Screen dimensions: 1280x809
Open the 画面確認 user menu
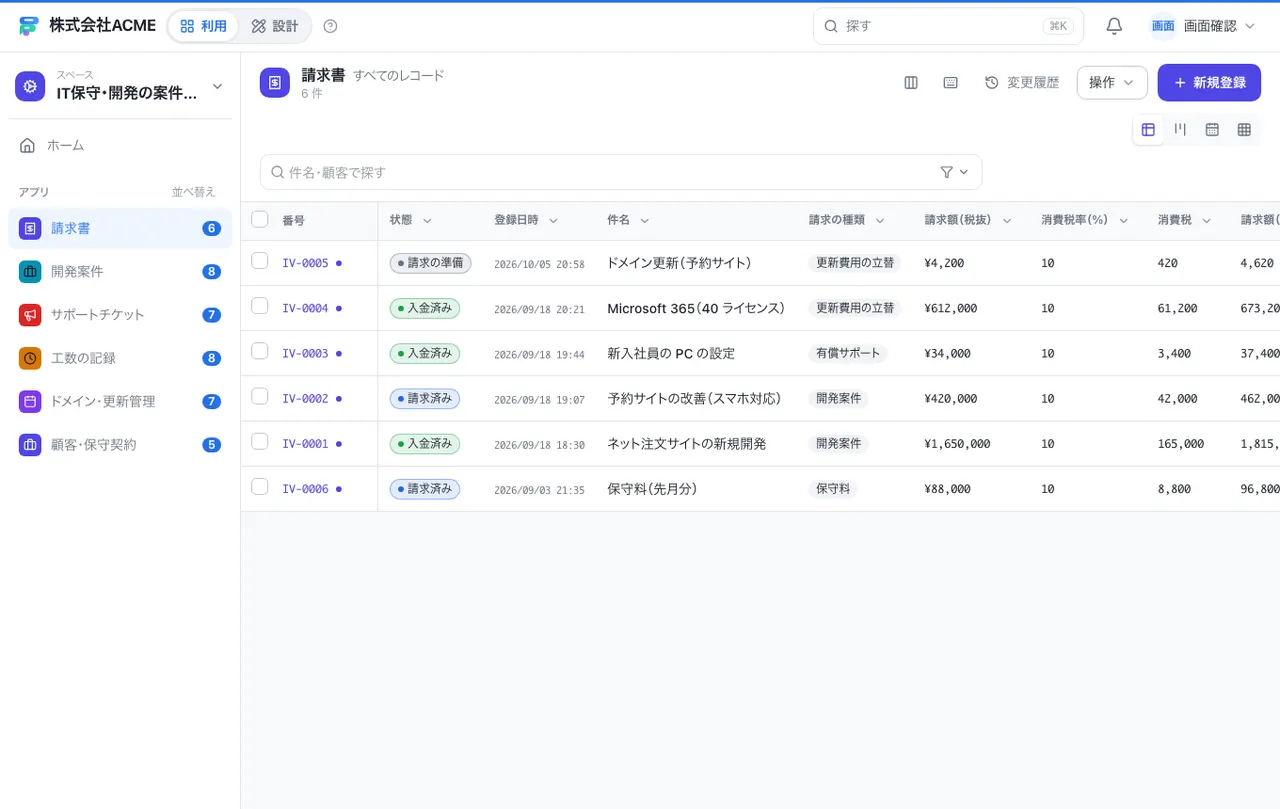pyautogui.click(x=1203, y=26)
